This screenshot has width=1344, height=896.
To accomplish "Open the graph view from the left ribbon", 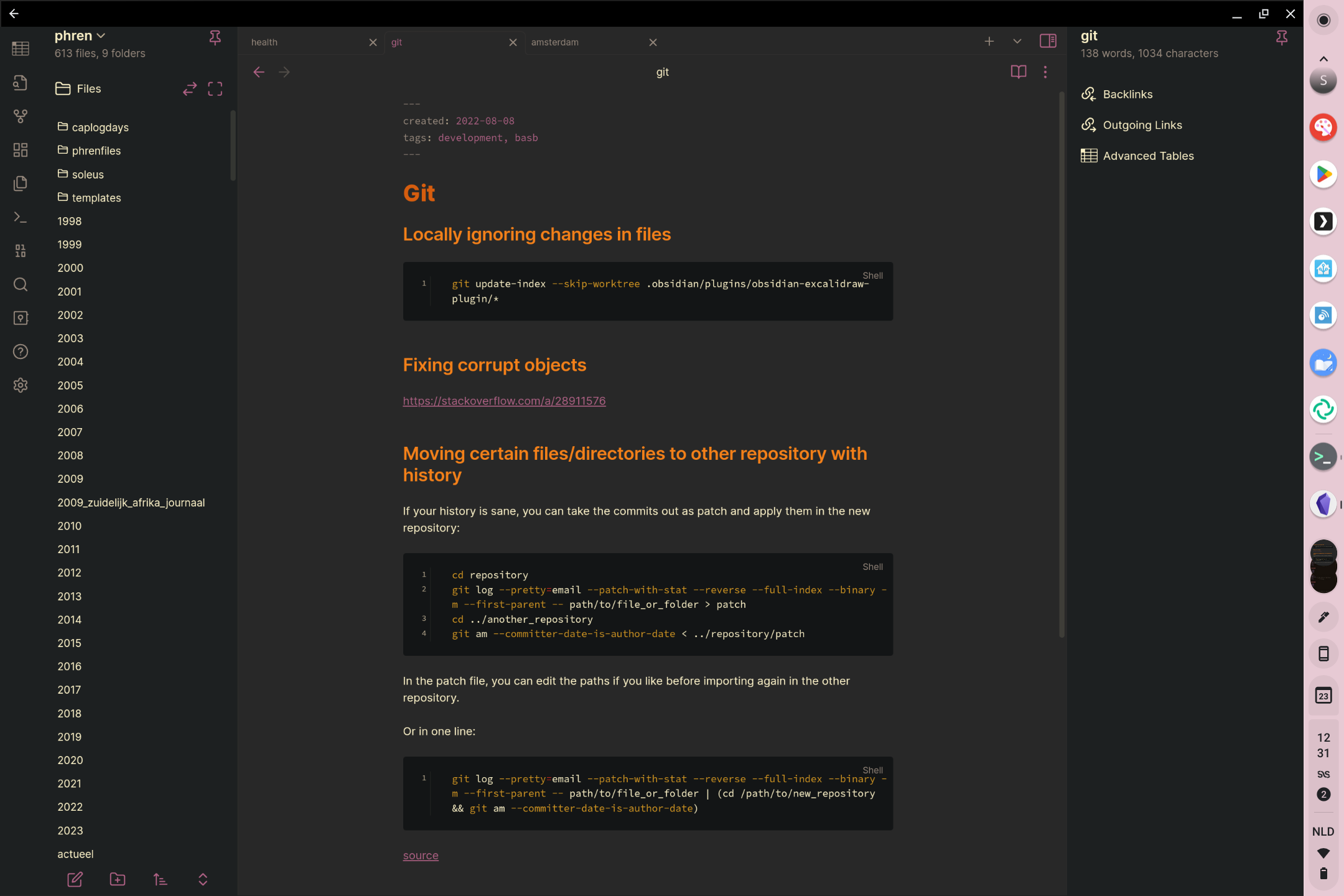I will [x=21, y=116].
